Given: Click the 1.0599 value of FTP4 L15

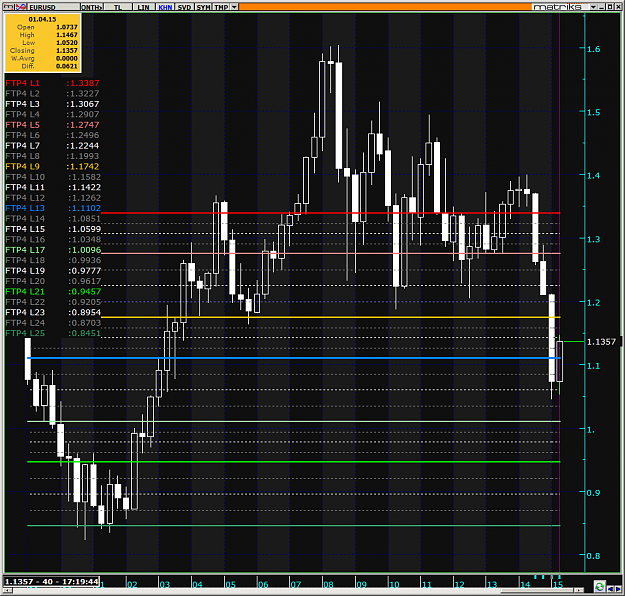Looking at the screenshot, I should [x=84, y=229].
